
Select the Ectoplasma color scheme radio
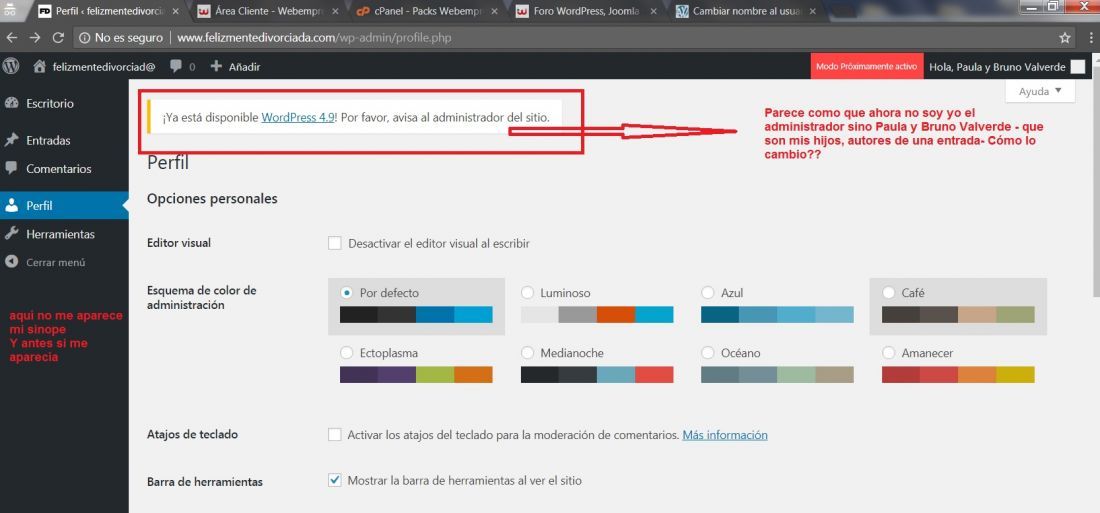click(x=346, y=352)
